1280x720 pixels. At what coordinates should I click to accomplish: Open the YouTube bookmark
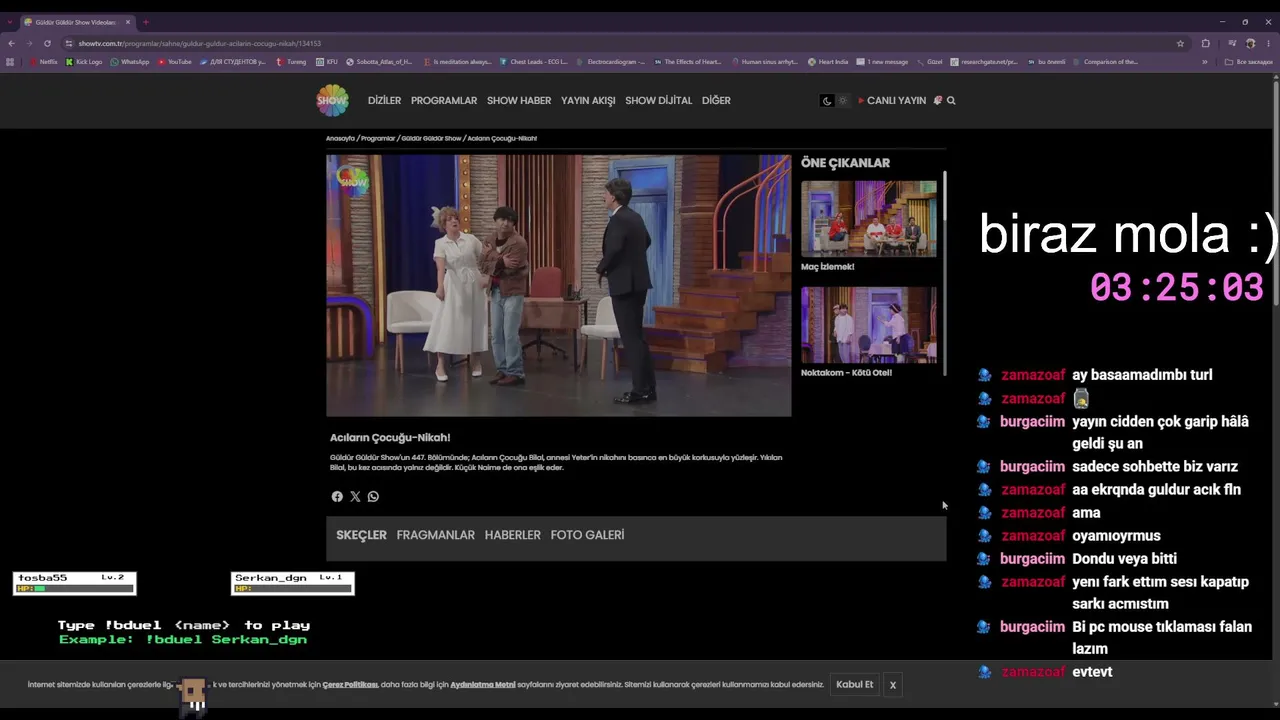tap(175, 62)
